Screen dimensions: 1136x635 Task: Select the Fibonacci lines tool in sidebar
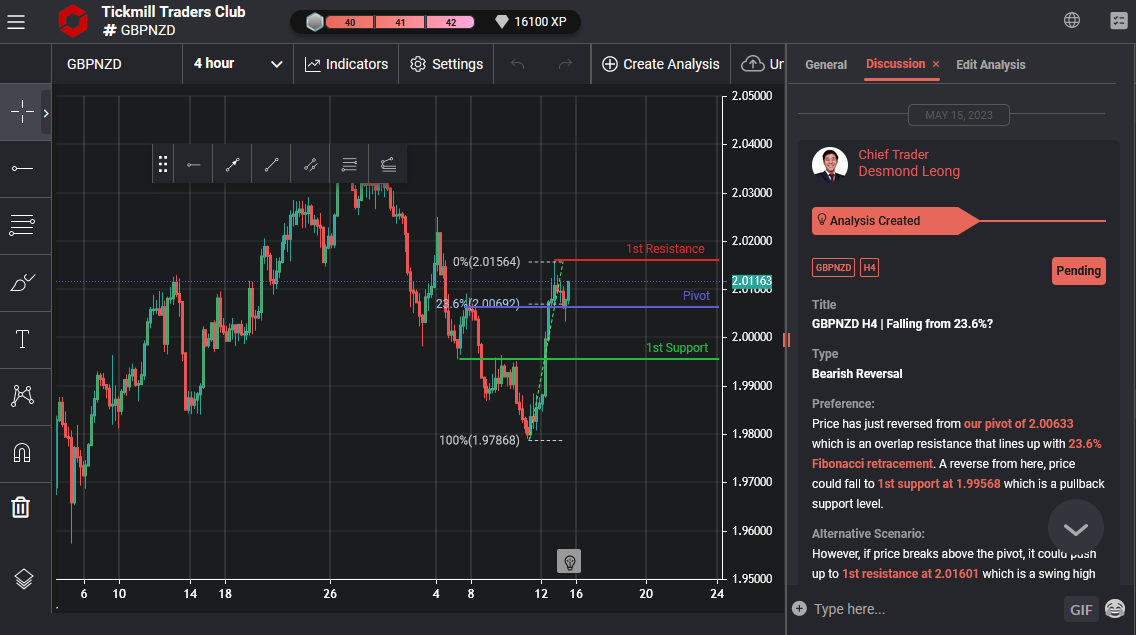click(x=22, y=225)
